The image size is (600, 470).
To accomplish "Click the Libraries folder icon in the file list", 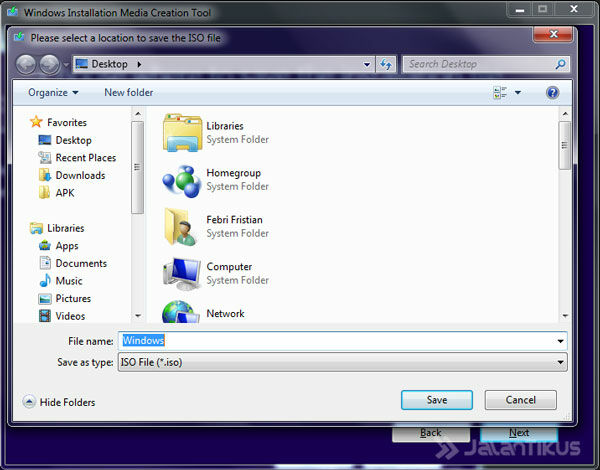I will pyautogui.click(x=182, y=132).
